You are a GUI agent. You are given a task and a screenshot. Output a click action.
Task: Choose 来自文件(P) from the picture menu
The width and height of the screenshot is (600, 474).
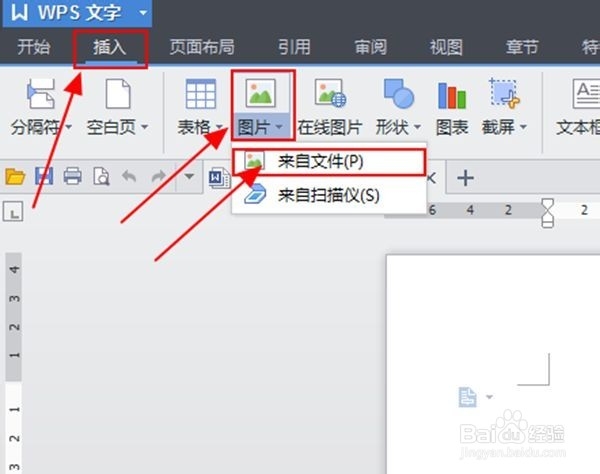point(329,162)
